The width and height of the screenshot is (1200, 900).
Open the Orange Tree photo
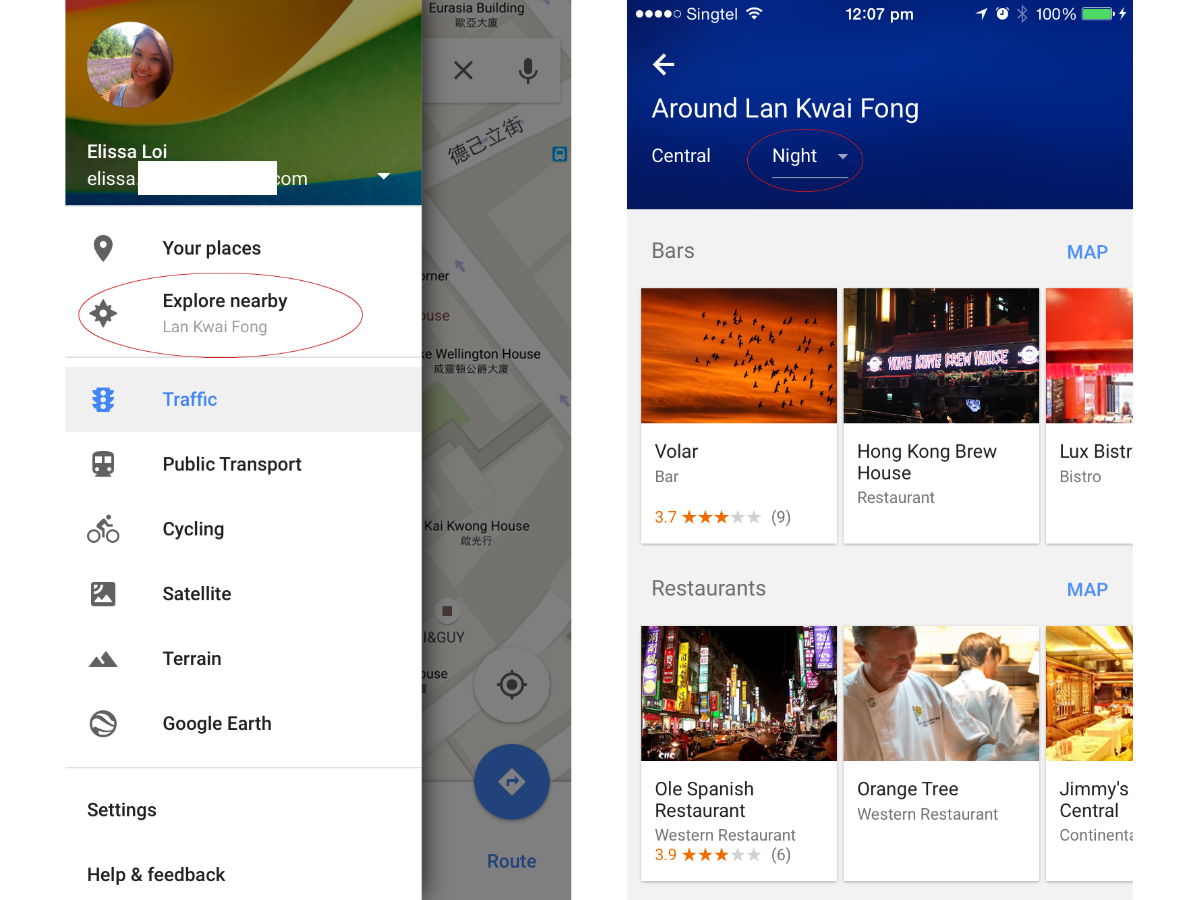[941, 693]
